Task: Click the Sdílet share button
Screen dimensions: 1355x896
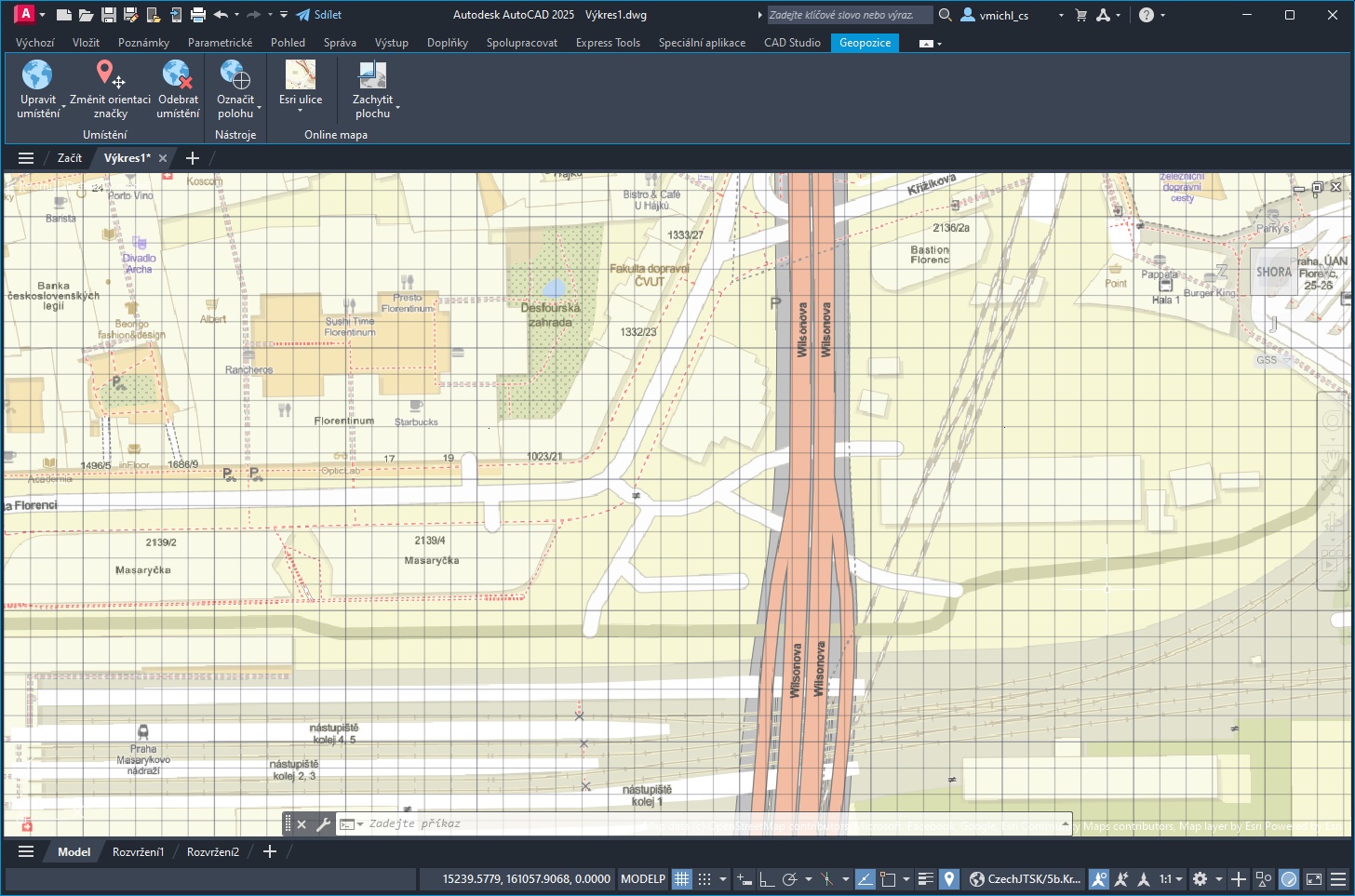Action: (319, 15)
